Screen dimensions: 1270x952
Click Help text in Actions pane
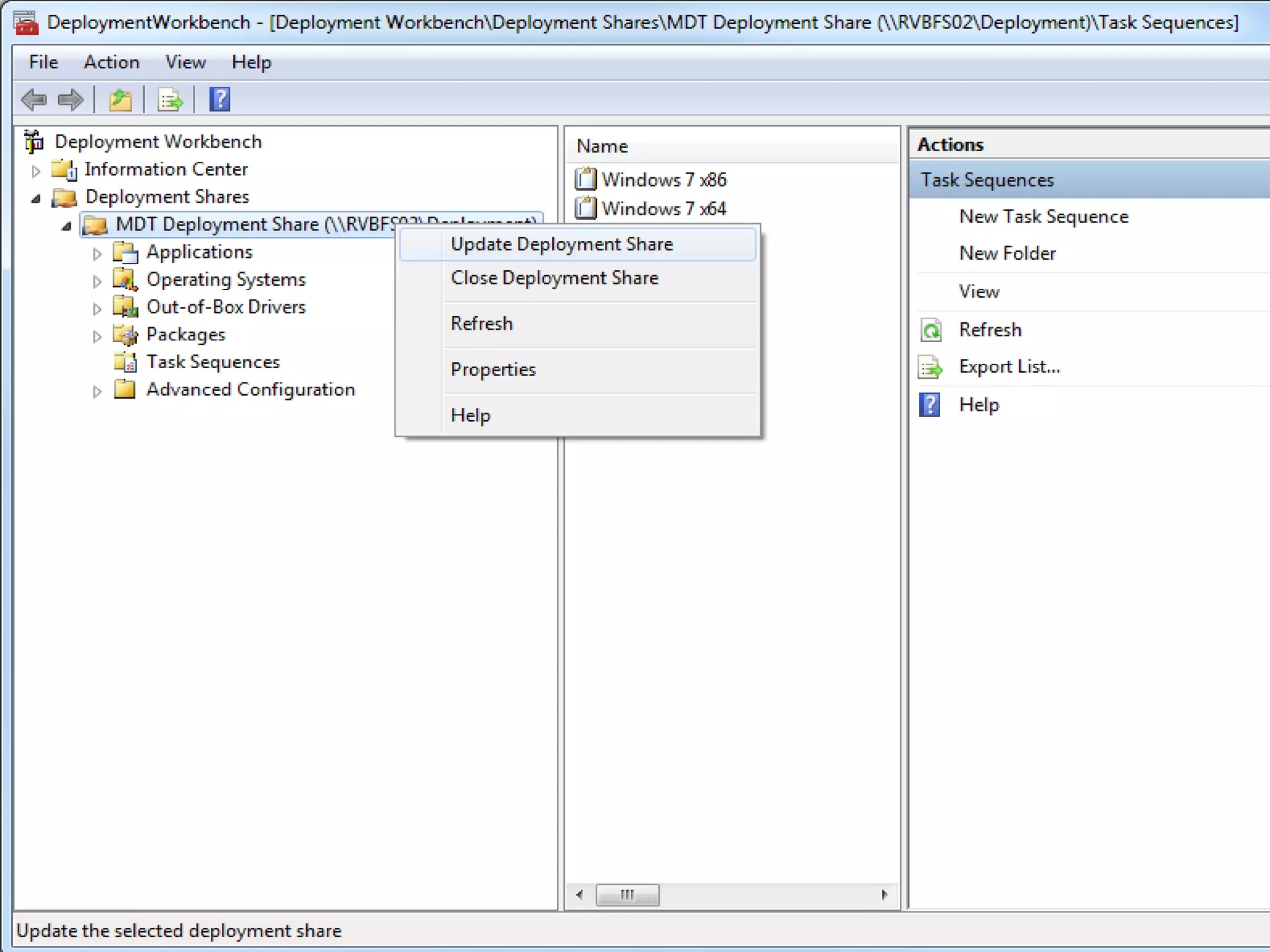point(979,405)
